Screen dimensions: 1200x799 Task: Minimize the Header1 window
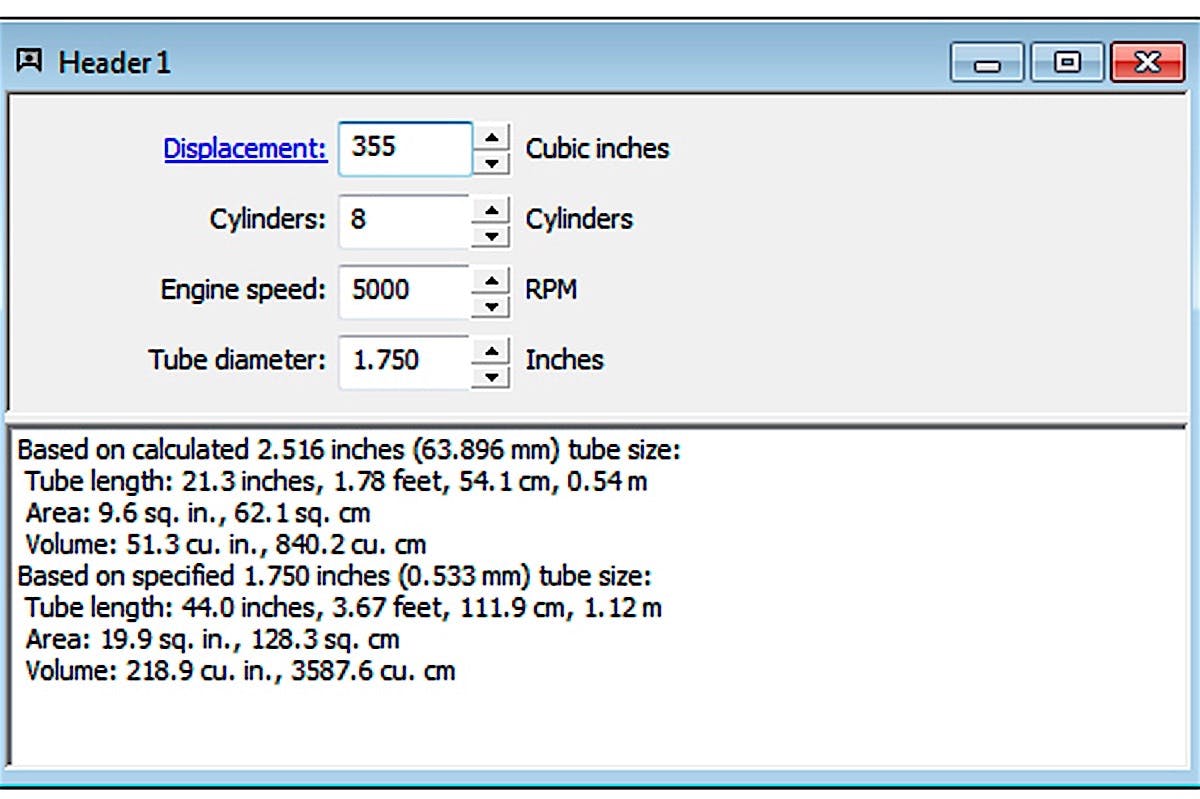[987, 64]
